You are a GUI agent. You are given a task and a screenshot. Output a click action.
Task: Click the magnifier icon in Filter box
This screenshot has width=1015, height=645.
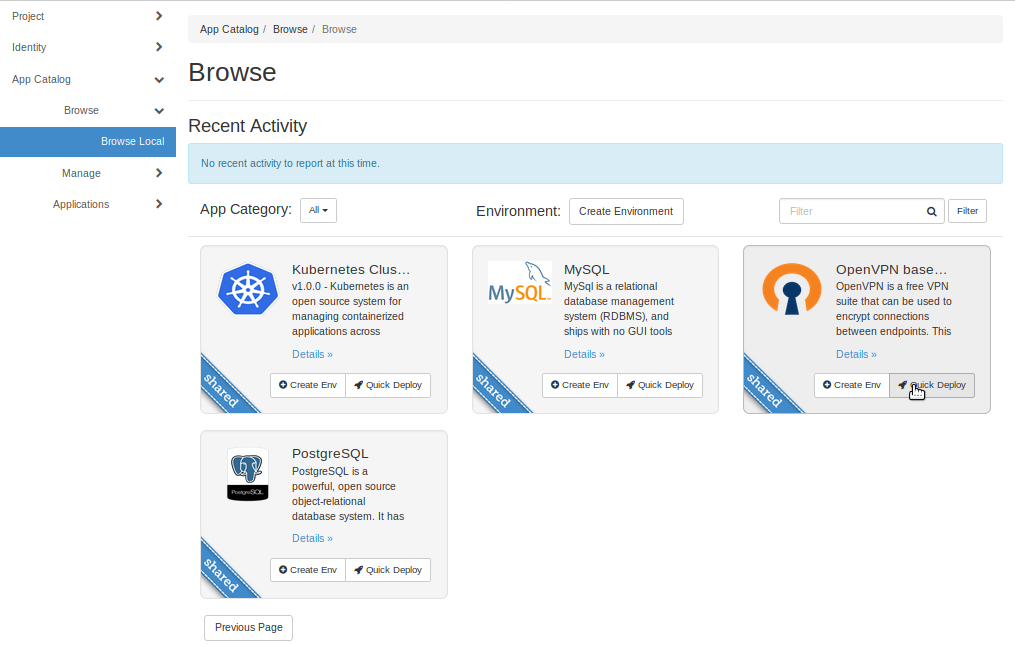931,211
